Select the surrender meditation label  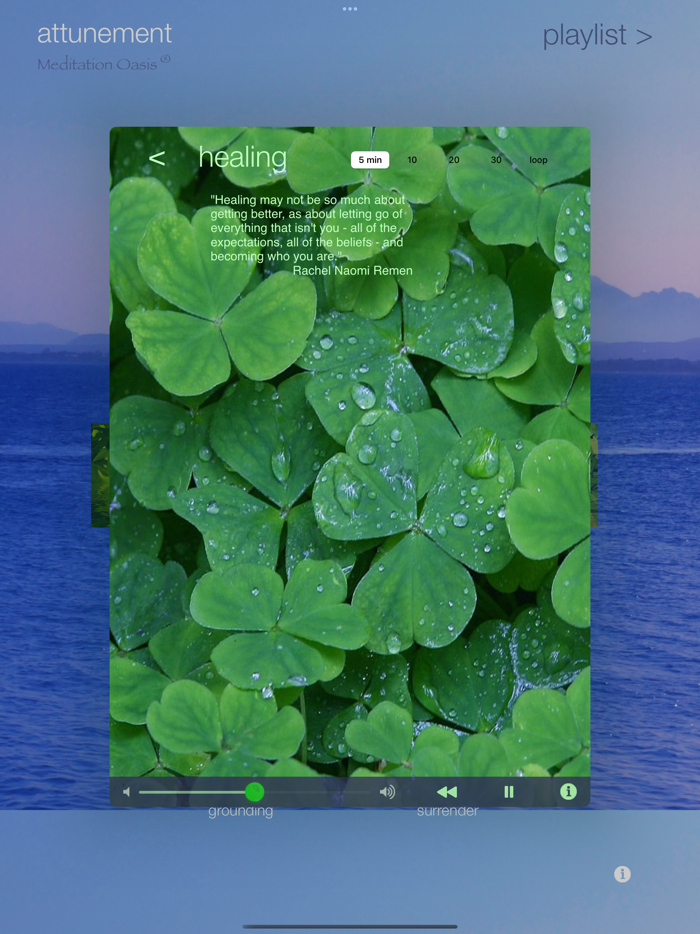[x=447, y=811]
